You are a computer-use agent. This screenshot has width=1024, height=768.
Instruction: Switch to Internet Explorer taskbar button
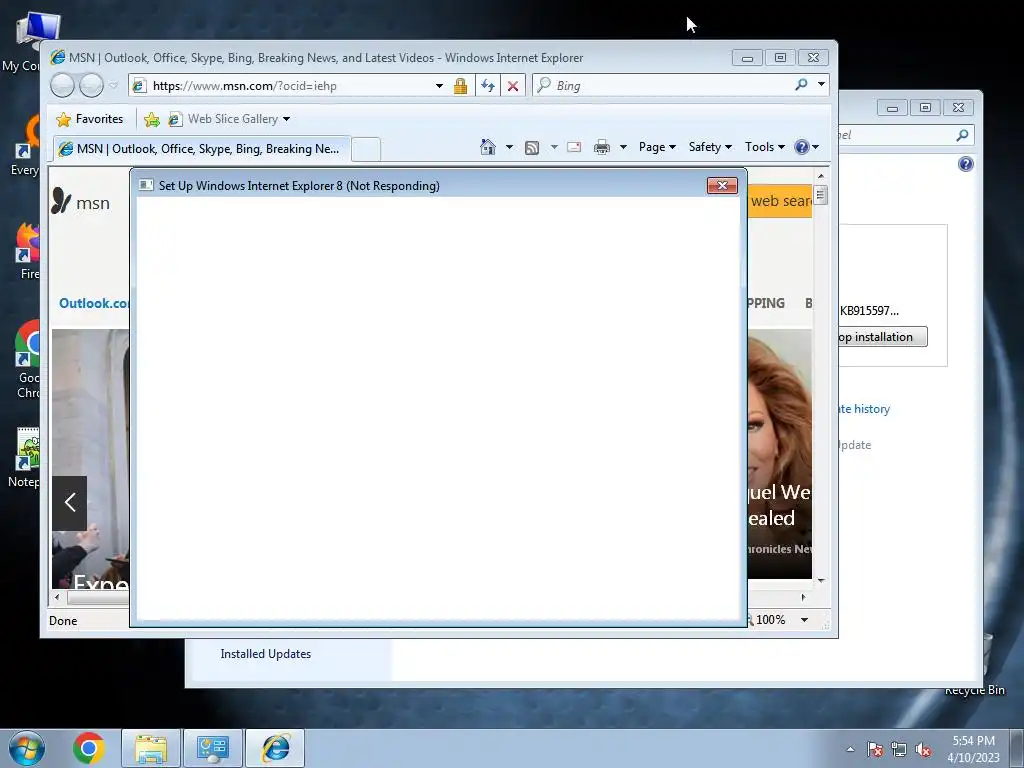point(275,748)
